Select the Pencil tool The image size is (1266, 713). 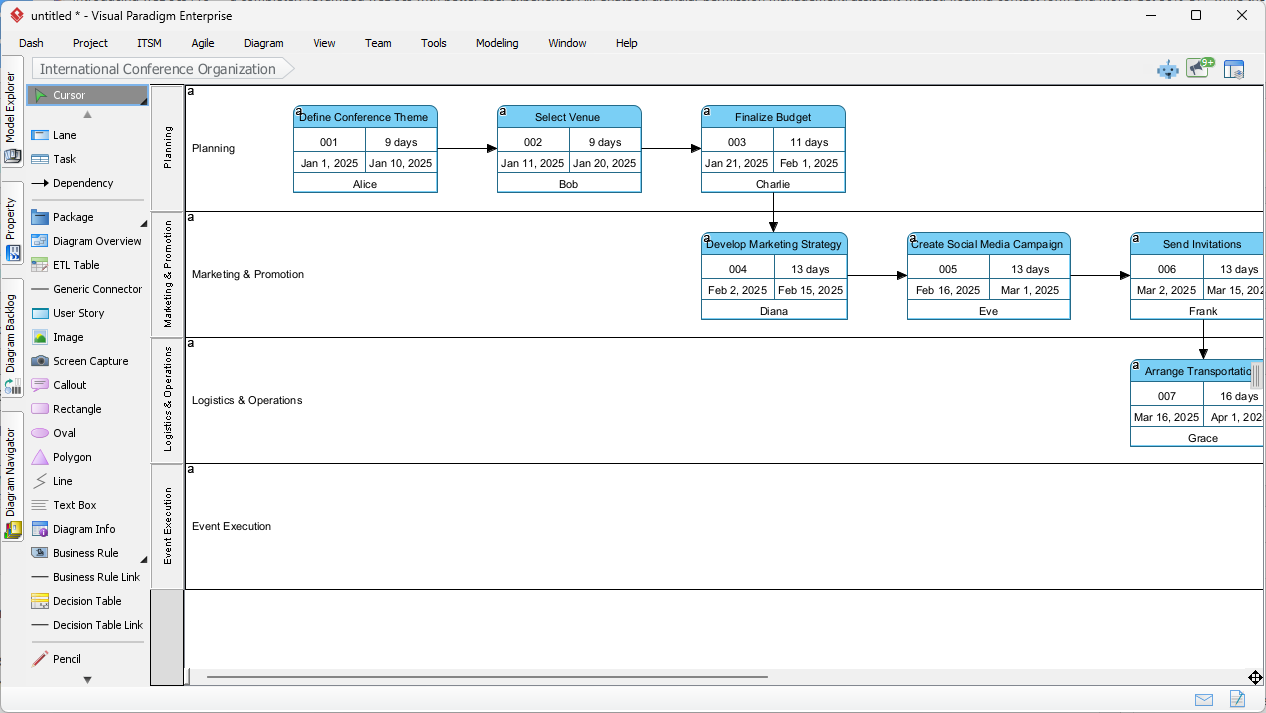[x=68, y=659]
